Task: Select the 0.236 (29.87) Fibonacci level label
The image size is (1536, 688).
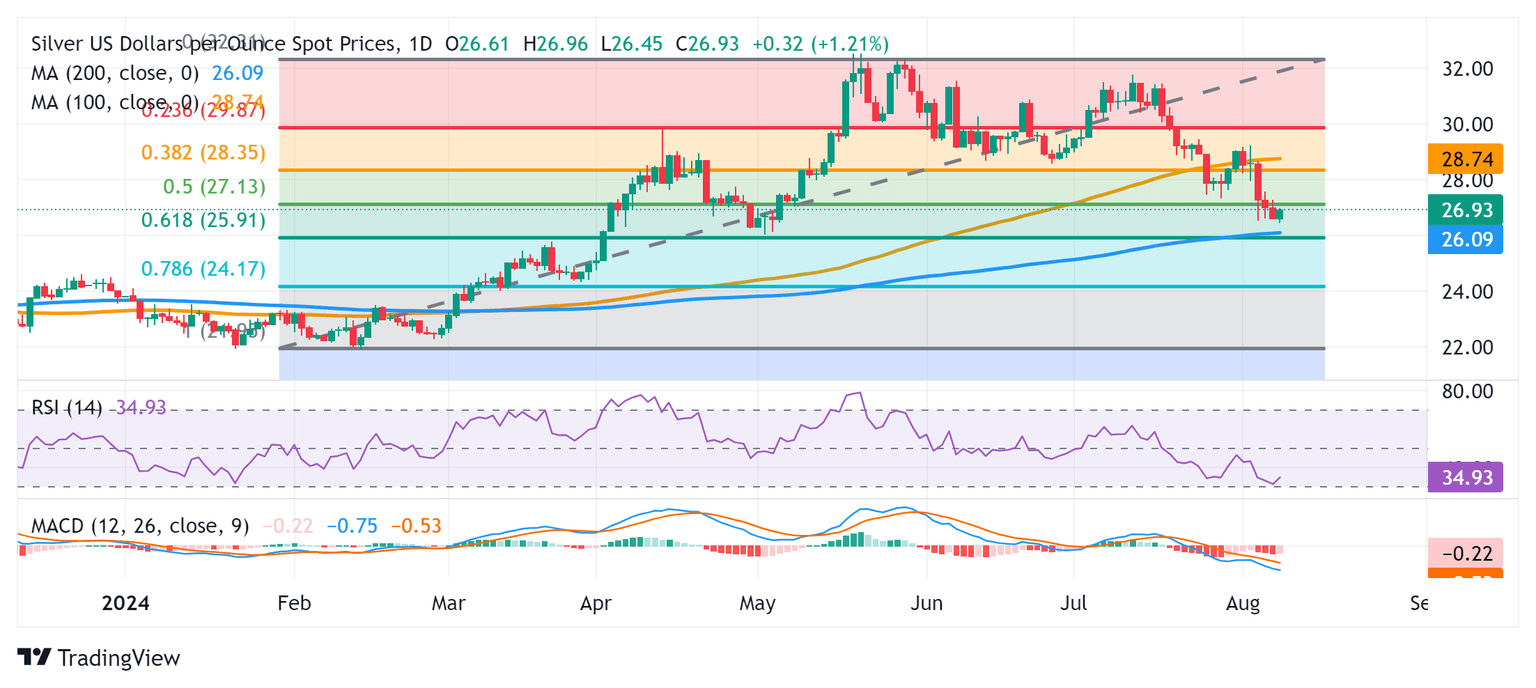Action: tap(203, 112)
